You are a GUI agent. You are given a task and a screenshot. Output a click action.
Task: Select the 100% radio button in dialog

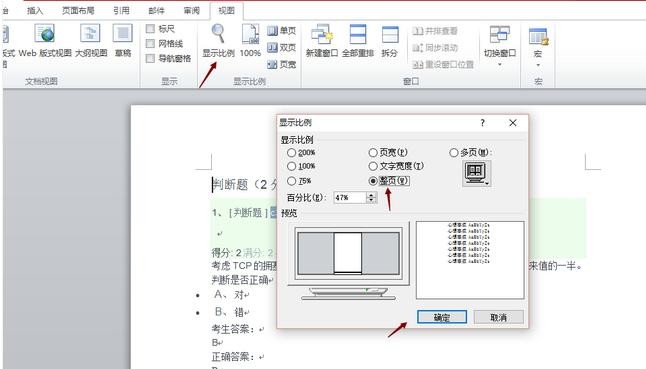[x=292, y=166]
